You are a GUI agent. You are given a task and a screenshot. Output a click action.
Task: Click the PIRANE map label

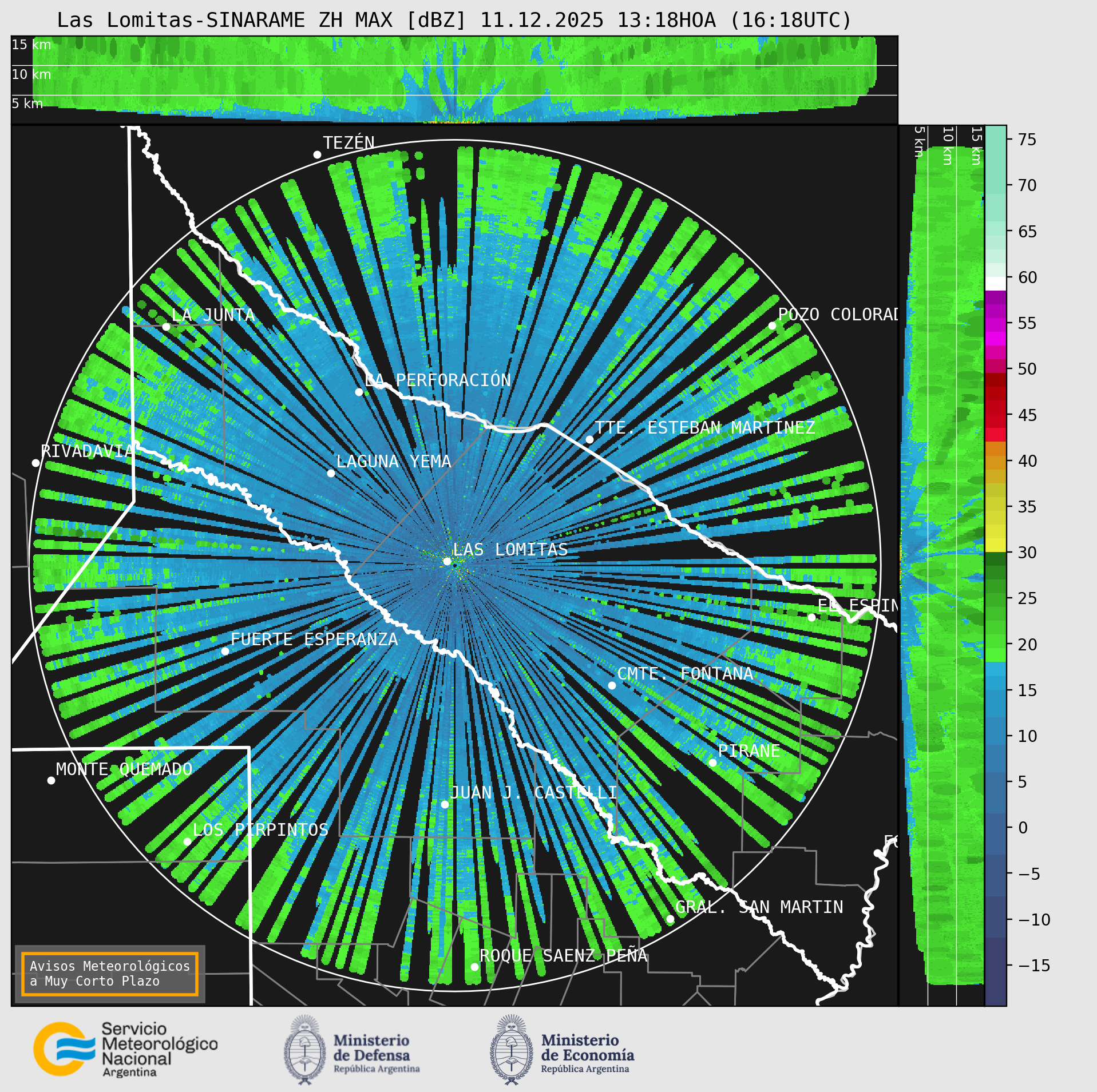coord(749,751)
